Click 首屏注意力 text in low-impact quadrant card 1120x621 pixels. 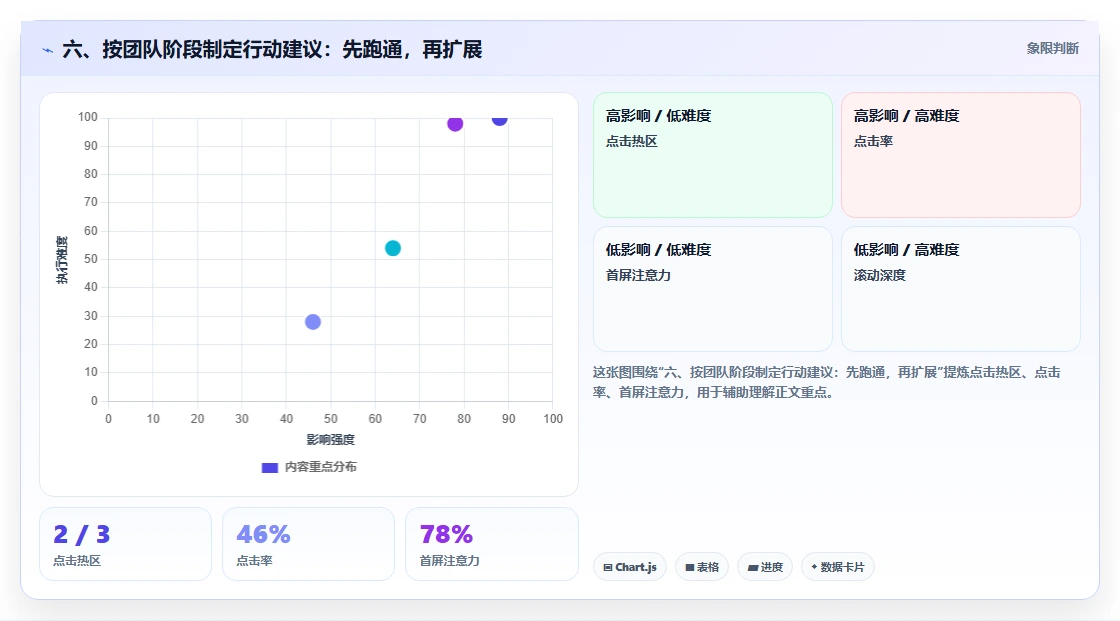point(638,275)
